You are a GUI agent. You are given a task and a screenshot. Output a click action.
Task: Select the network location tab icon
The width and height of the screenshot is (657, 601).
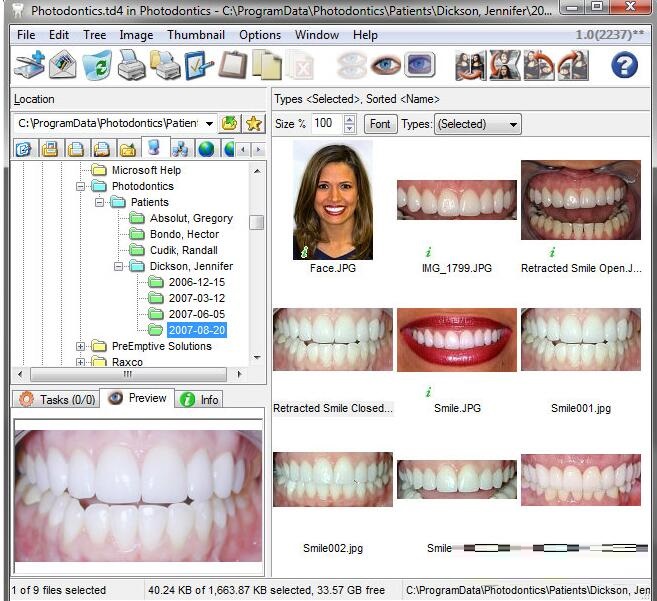tap(180, 149)
